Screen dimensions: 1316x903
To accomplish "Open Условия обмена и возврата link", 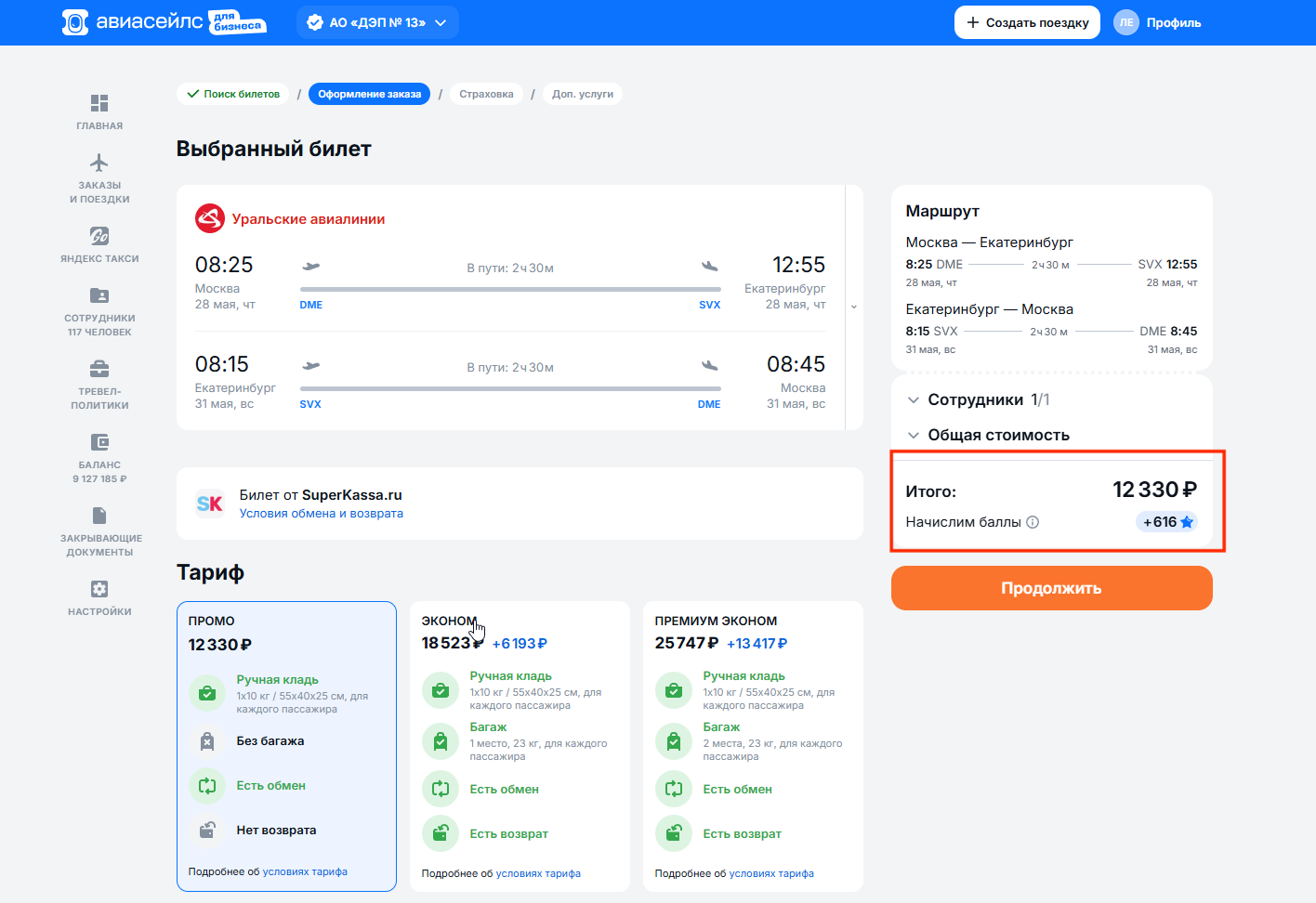I will [322, 514].
